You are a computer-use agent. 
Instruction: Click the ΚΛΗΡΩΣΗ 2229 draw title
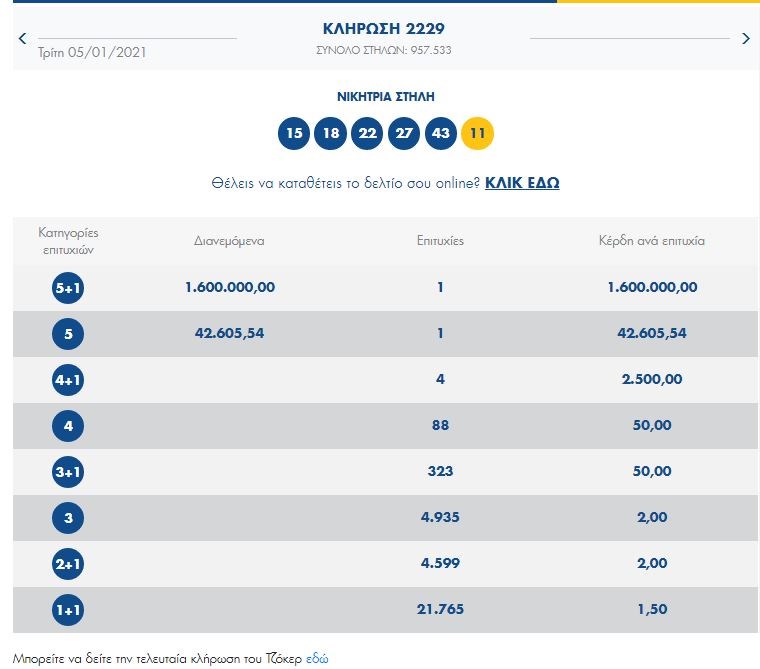385,27
